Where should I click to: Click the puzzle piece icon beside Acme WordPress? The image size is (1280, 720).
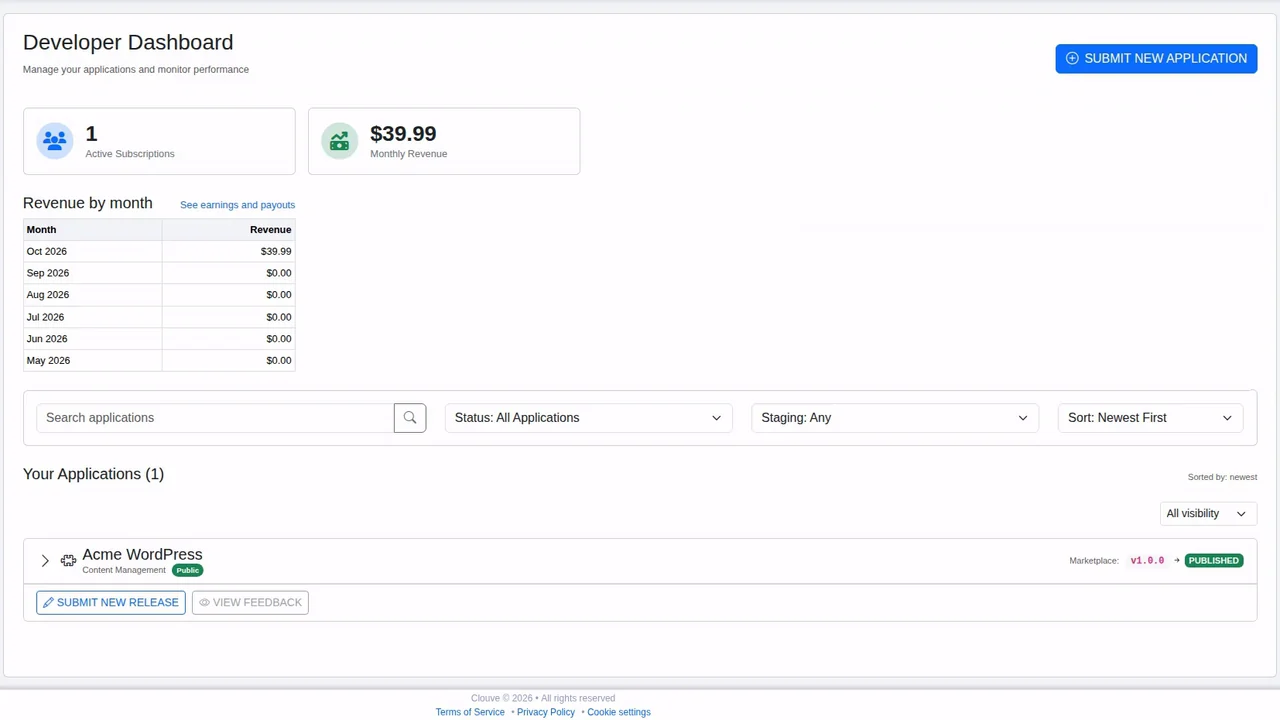pyautogui.click(x=68, y=561)
